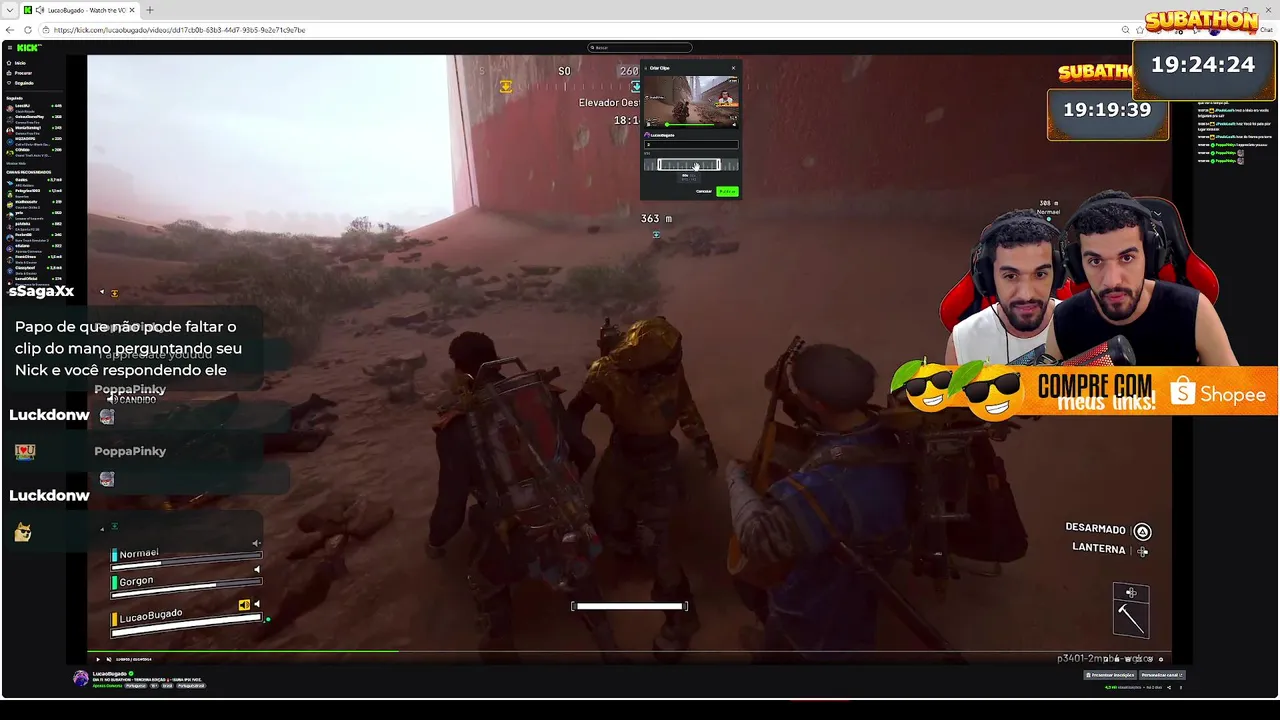The image size is (1280, 720).
Task: Open Pelegrino recommended channel
Action: coord(35,192)
